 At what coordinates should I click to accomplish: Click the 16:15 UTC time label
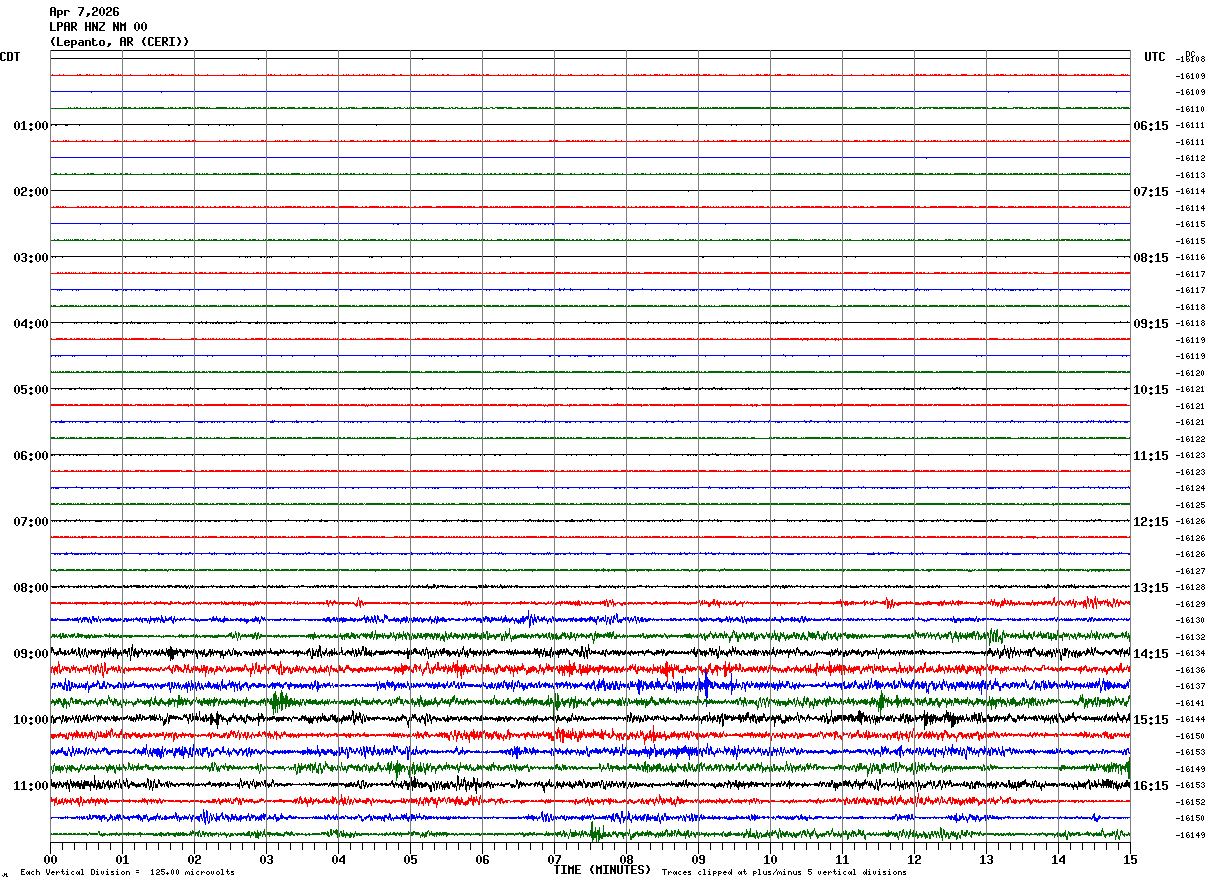(1150, 786)
